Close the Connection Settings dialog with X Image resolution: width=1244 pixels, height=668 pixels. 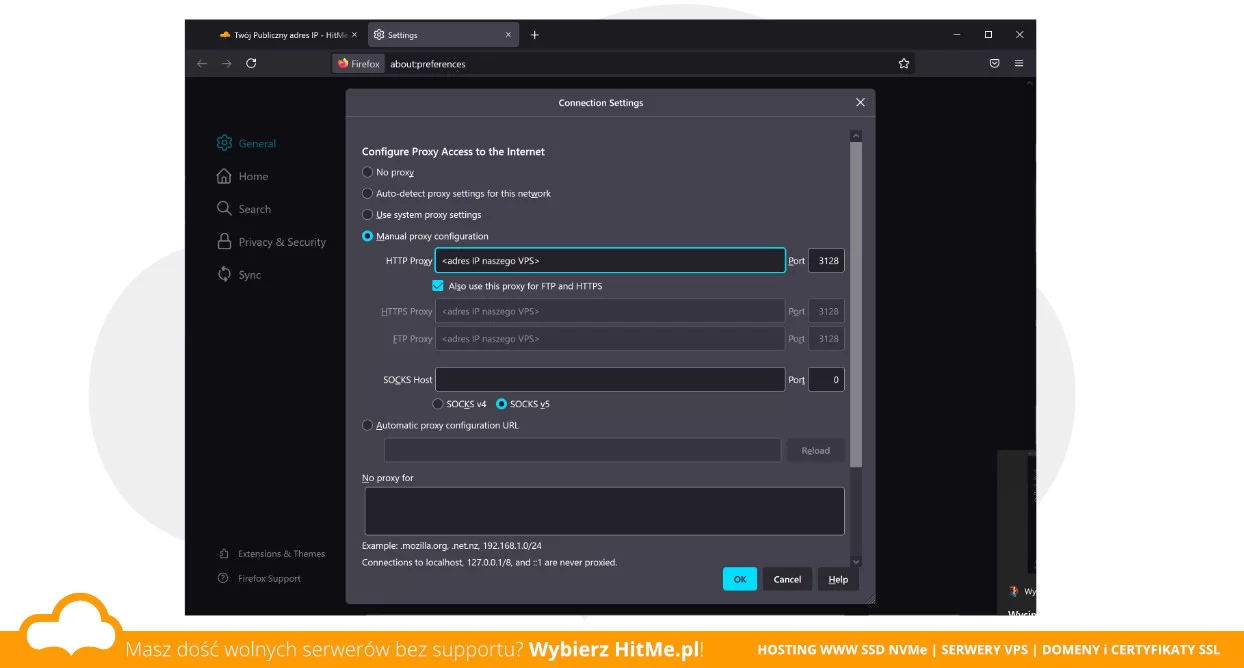(x=860, y=102)
